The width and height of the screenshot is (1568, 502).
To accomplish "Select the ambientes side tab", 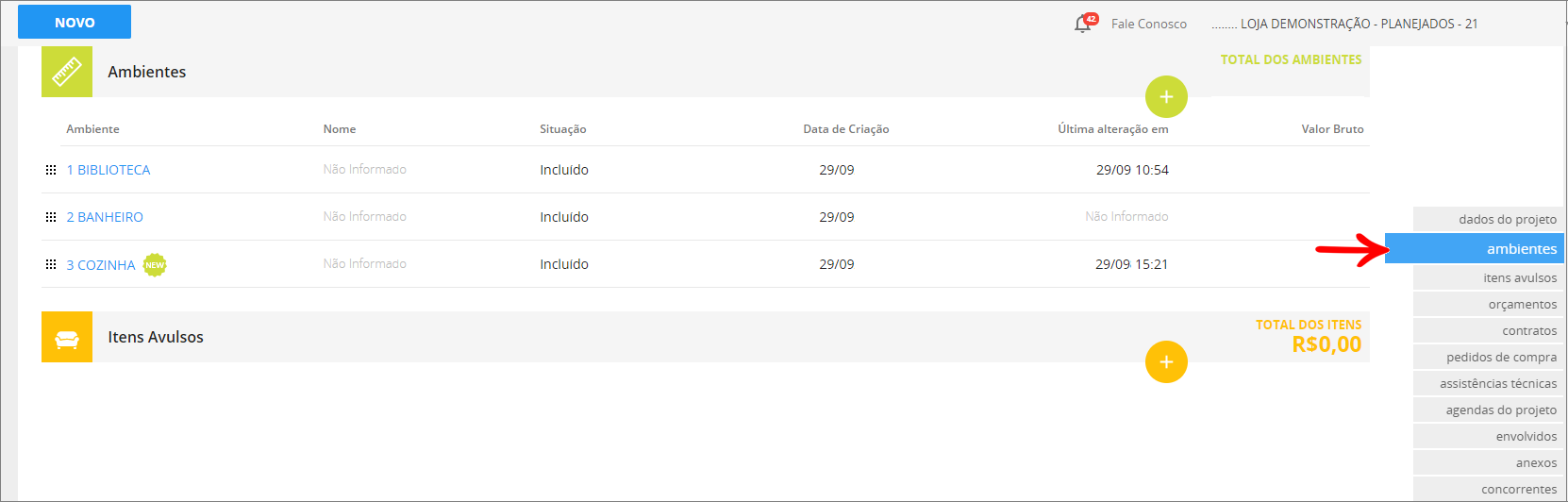I will [x=1475, y=248].
